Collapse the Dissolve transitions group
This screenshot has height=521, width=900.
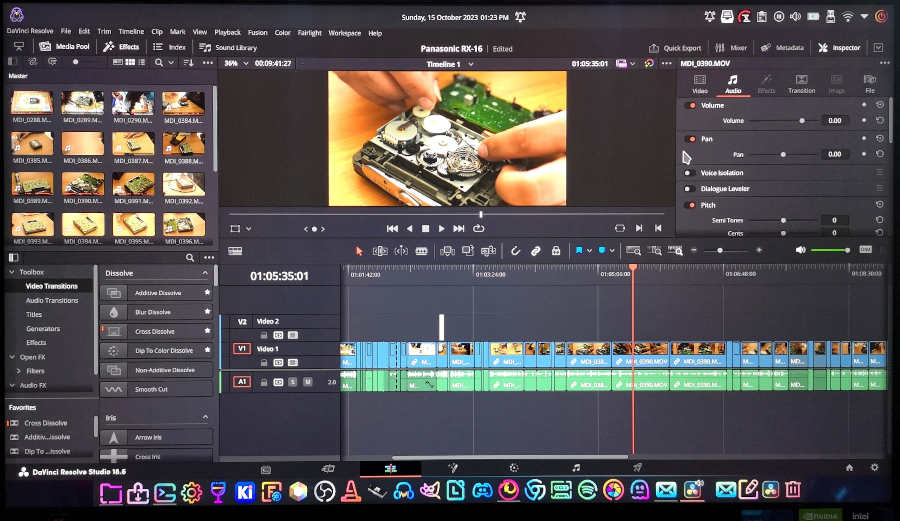coord(205,273)
